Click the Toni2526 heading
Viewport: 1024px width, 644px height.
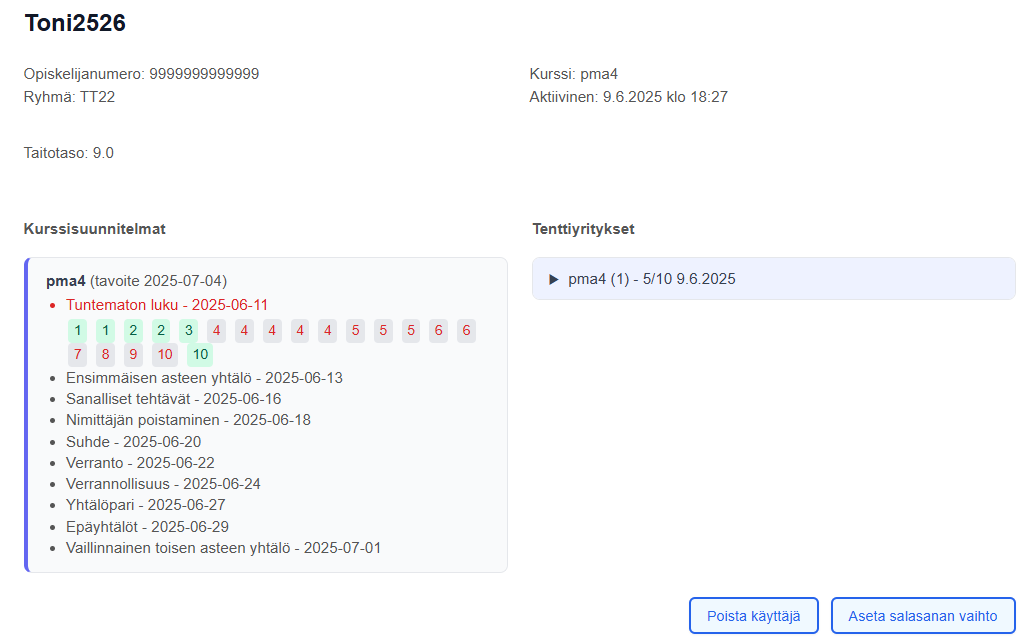75,23
